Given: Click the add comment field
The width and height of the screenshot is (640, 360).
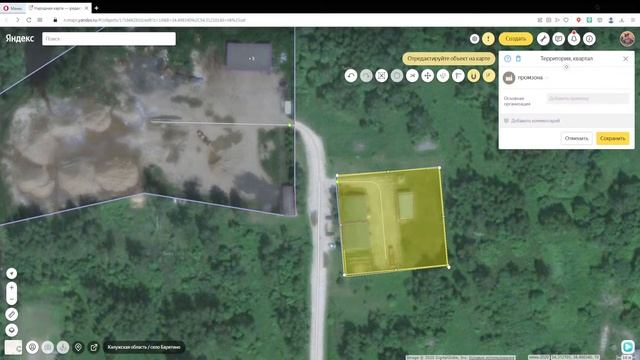Looking at the screenshot, I should 566,121.
